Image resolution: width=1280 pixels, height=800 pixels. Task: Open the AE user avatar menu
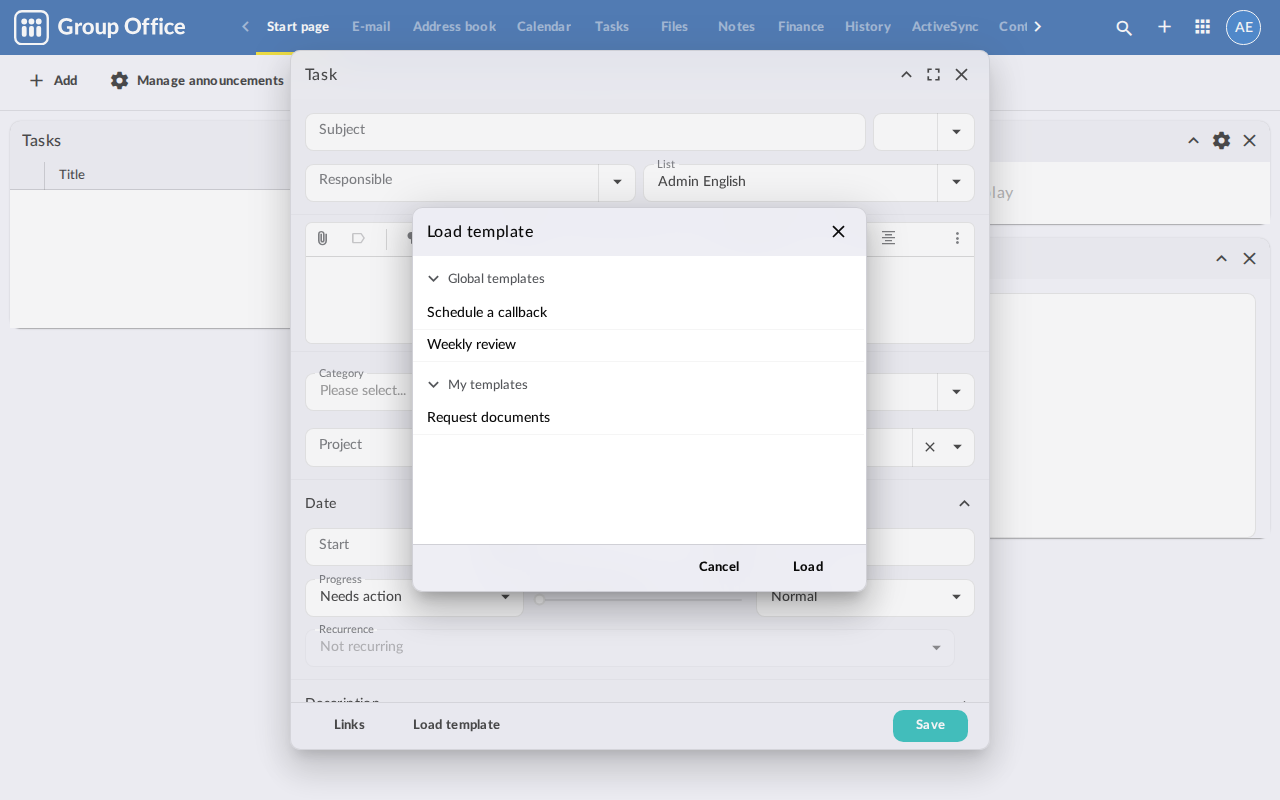coord(1243,27)
